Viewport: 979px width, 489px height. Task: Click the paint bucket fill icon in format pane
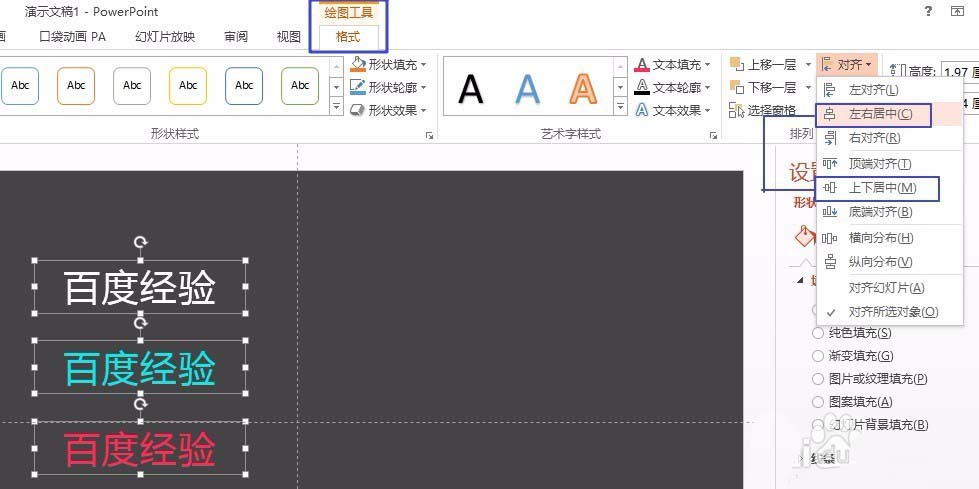[804, 236]
